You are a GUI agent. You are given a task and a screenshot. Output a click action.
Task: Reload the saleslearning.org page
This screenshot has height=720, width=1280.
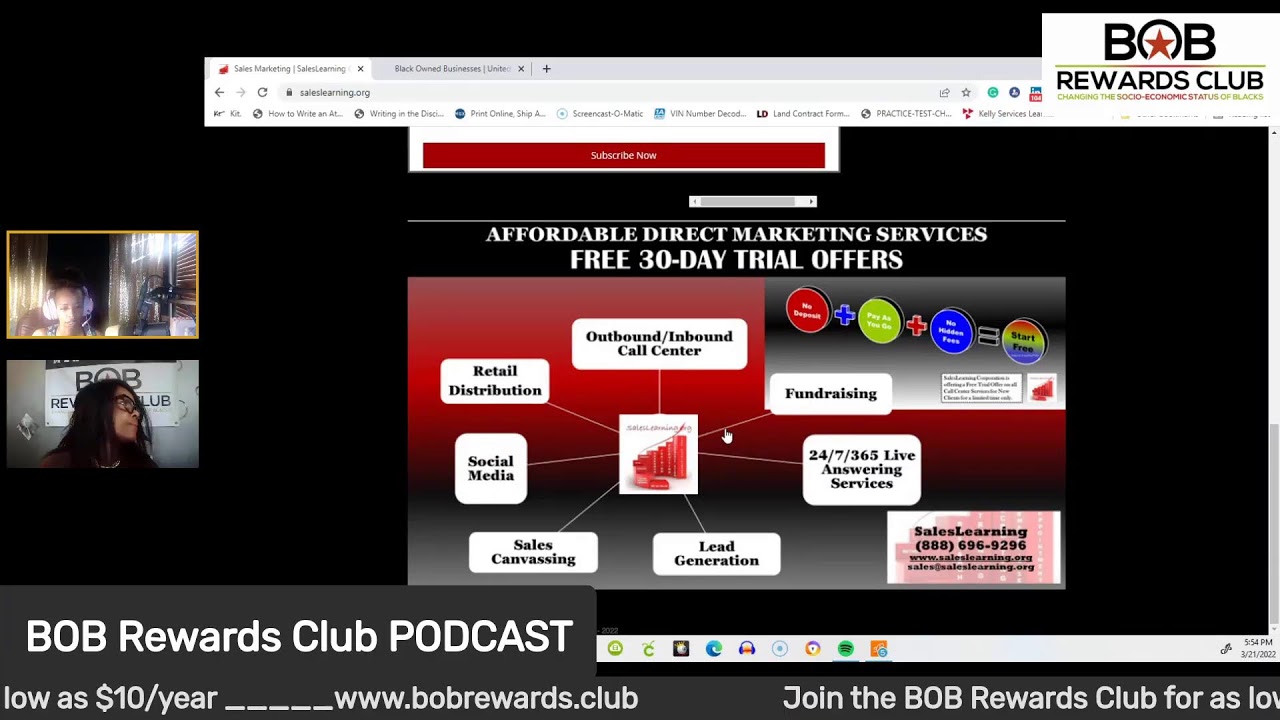tap(262, 92)
